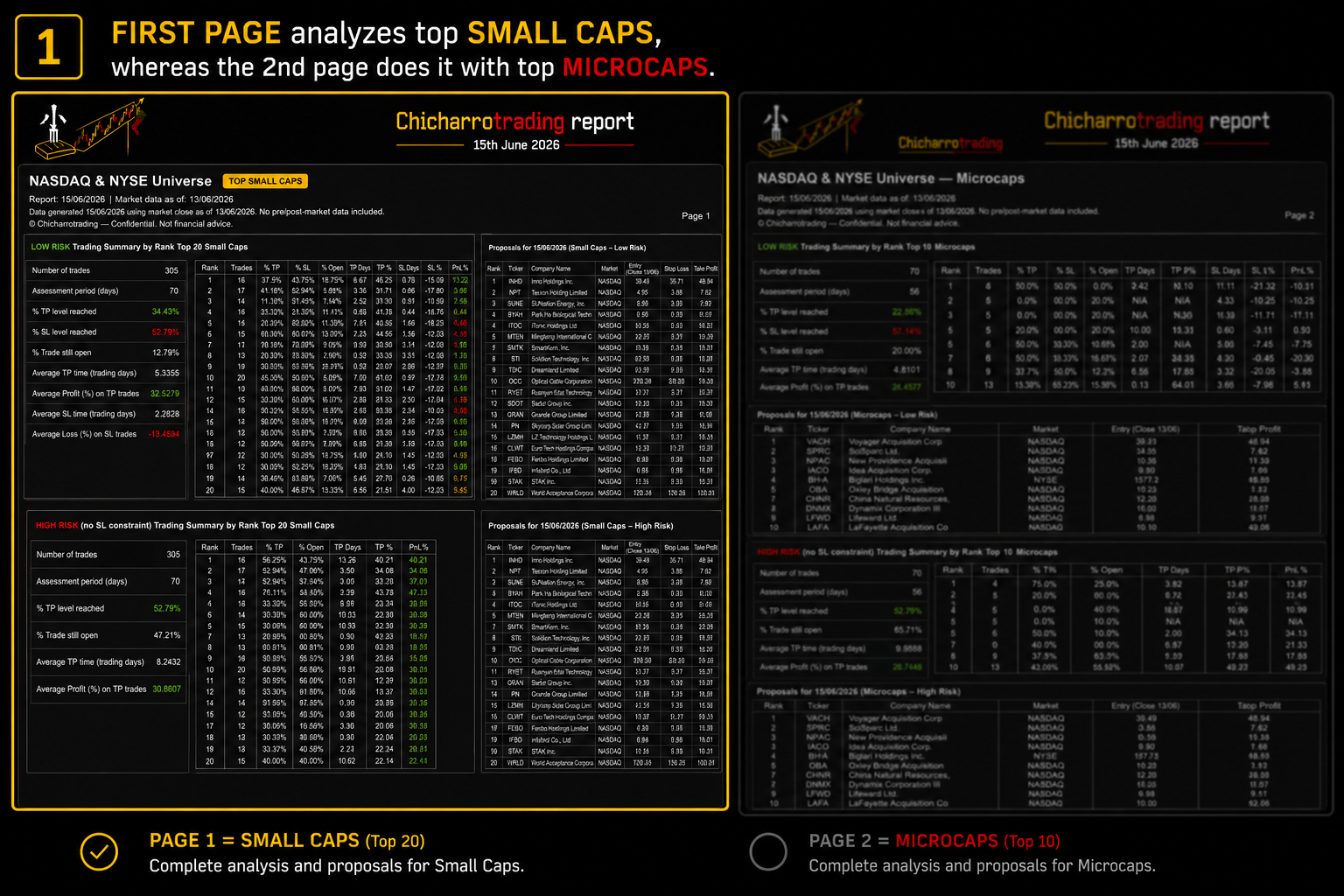Click the yellow FIRST PAGE words in the headline
The width and height of the screenshot is (1344, 896).
[196, 33]
